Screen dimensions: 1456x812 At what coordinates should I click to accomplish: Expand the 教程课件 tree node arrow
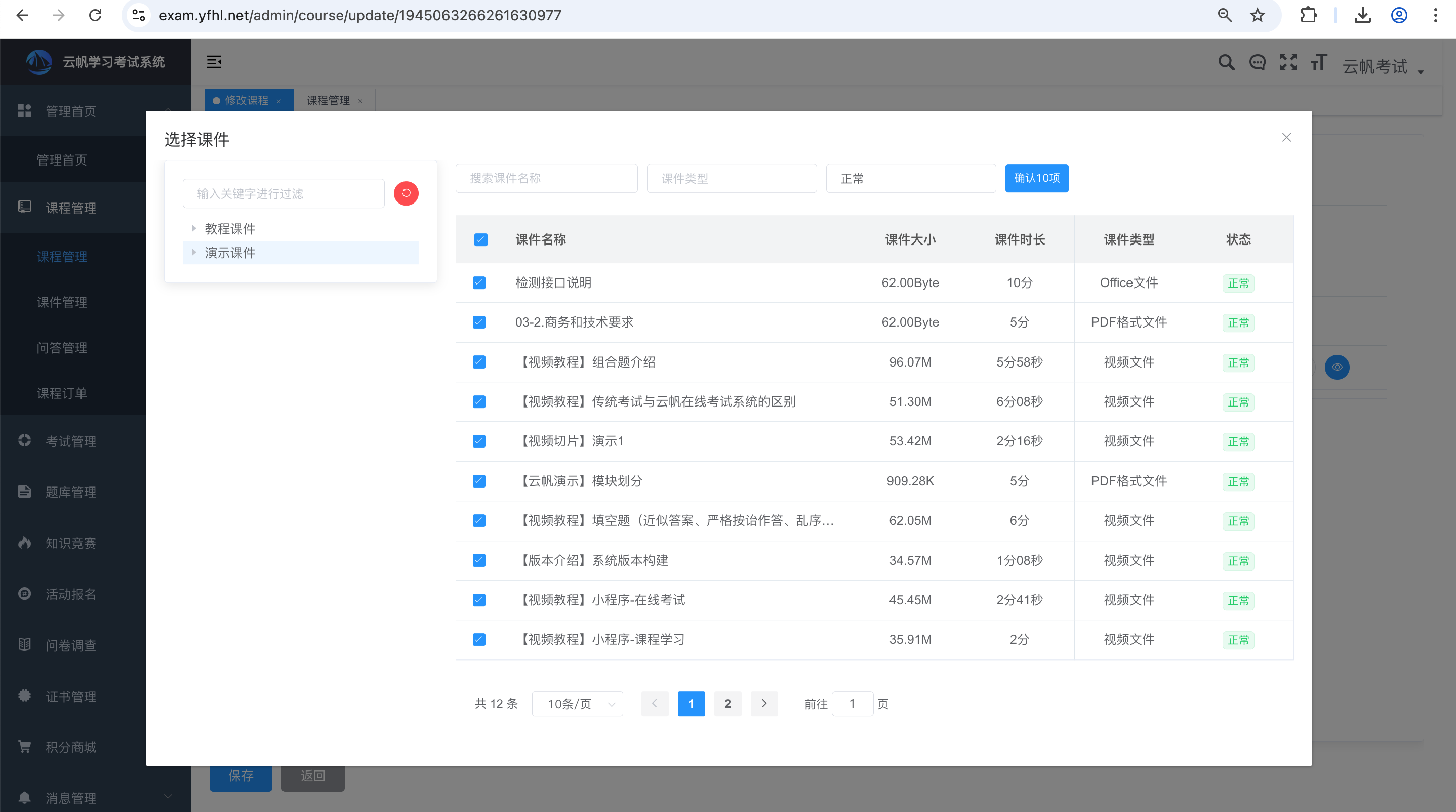tap(194, 228)
